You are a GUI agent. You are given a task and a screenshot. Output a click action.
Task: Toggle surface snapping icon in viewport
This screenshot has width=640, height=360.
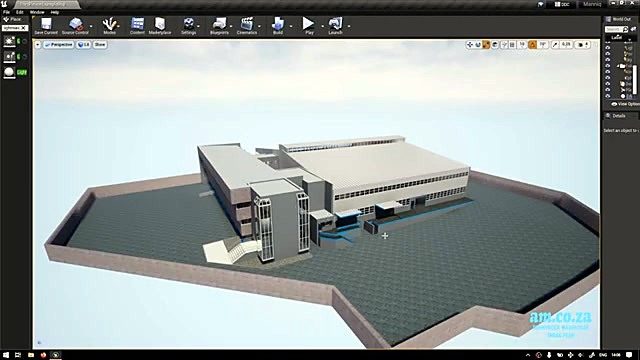point(504,44)
